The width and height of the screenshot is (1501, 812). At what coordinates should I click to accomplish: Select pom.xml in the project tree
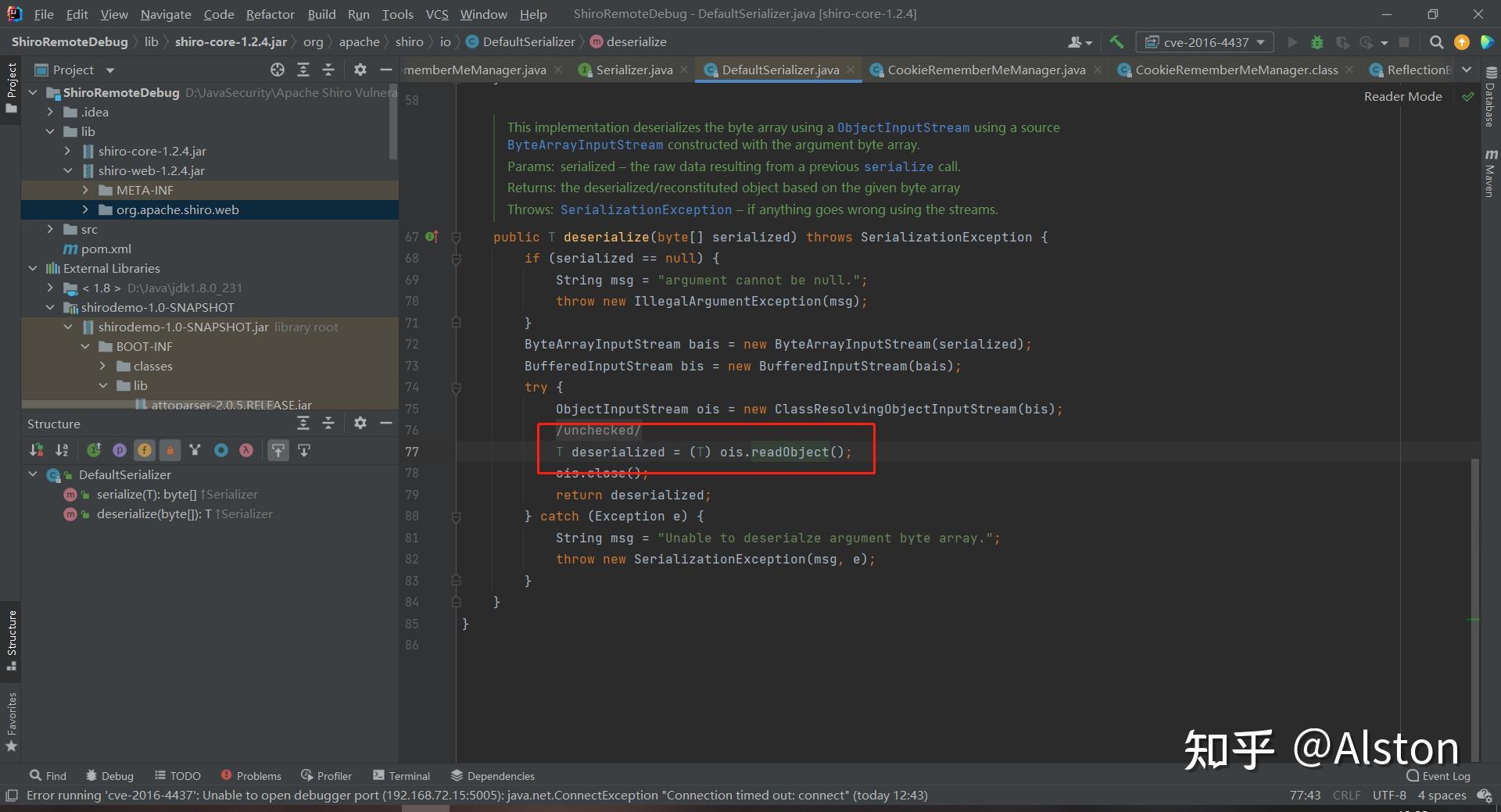point(106,249)
